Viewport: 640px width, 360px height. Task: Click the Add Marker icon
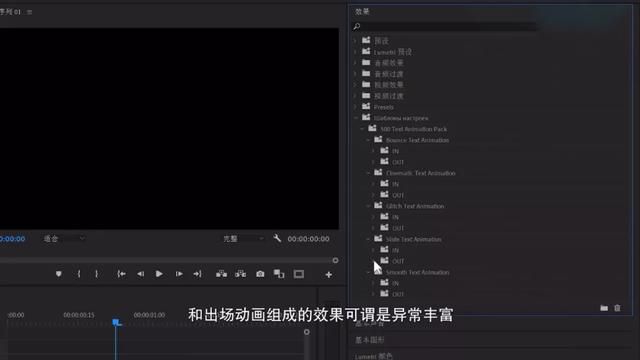[59, 274]
